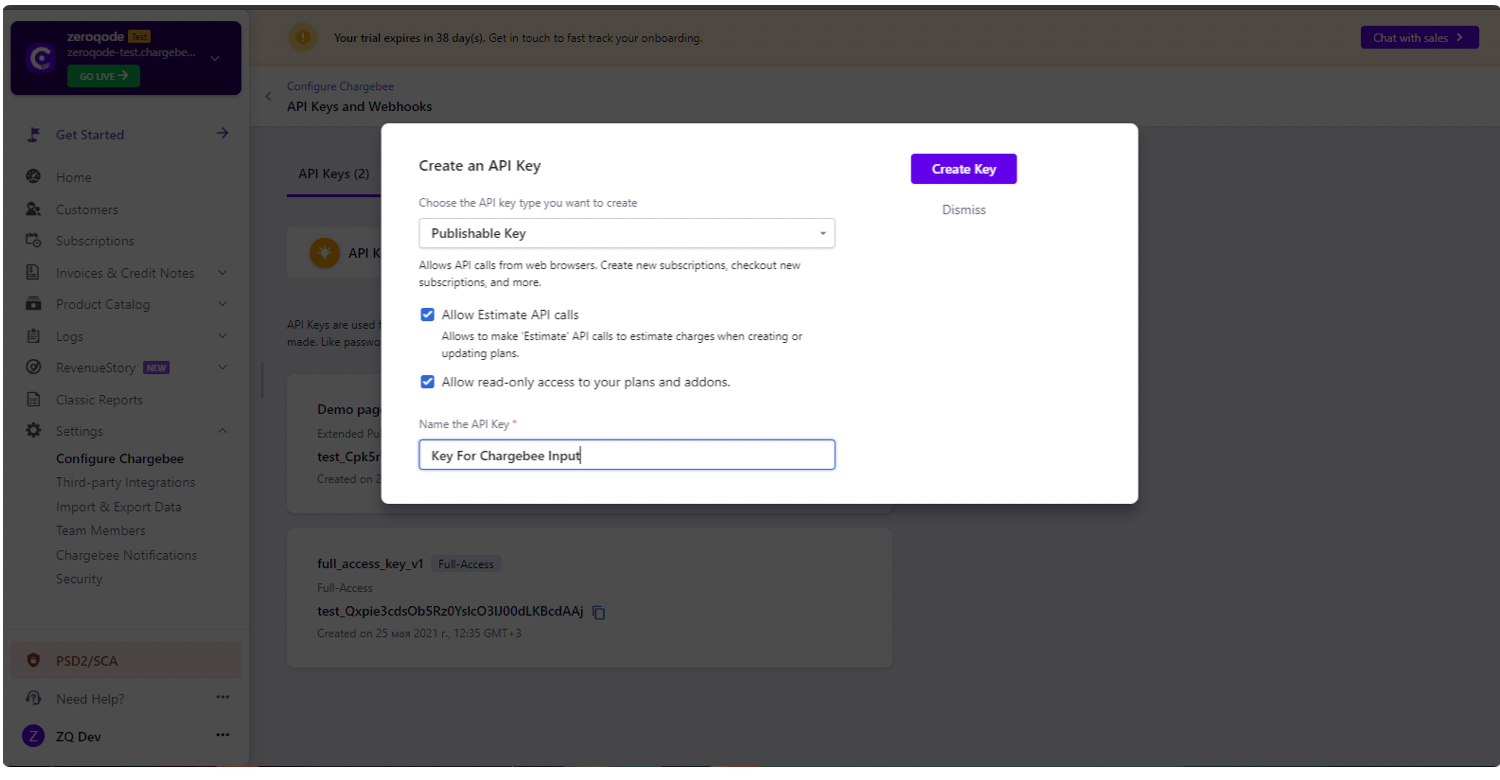Expand the RevenueStory submenu chevron

[x=222, y=368]
